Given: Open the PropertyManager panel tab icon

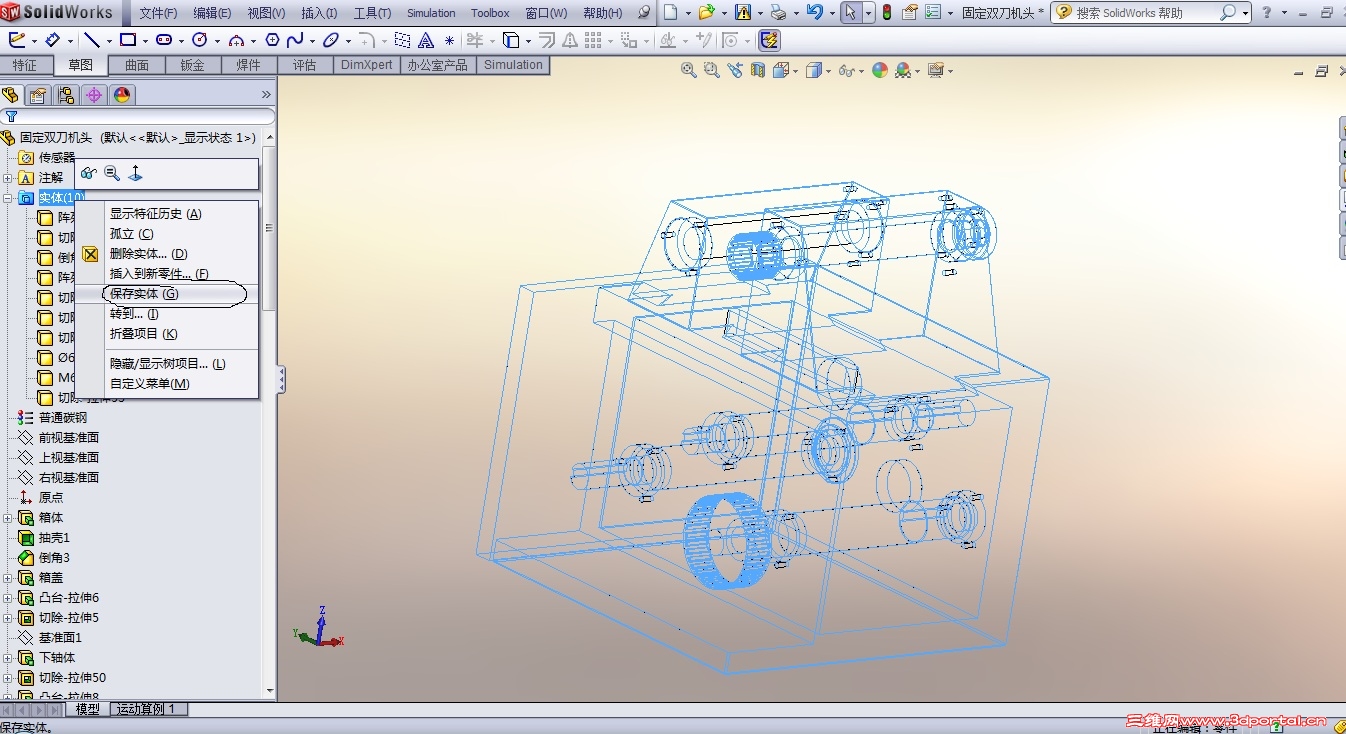Looking at the screenshot, I should tap(38, 95).
